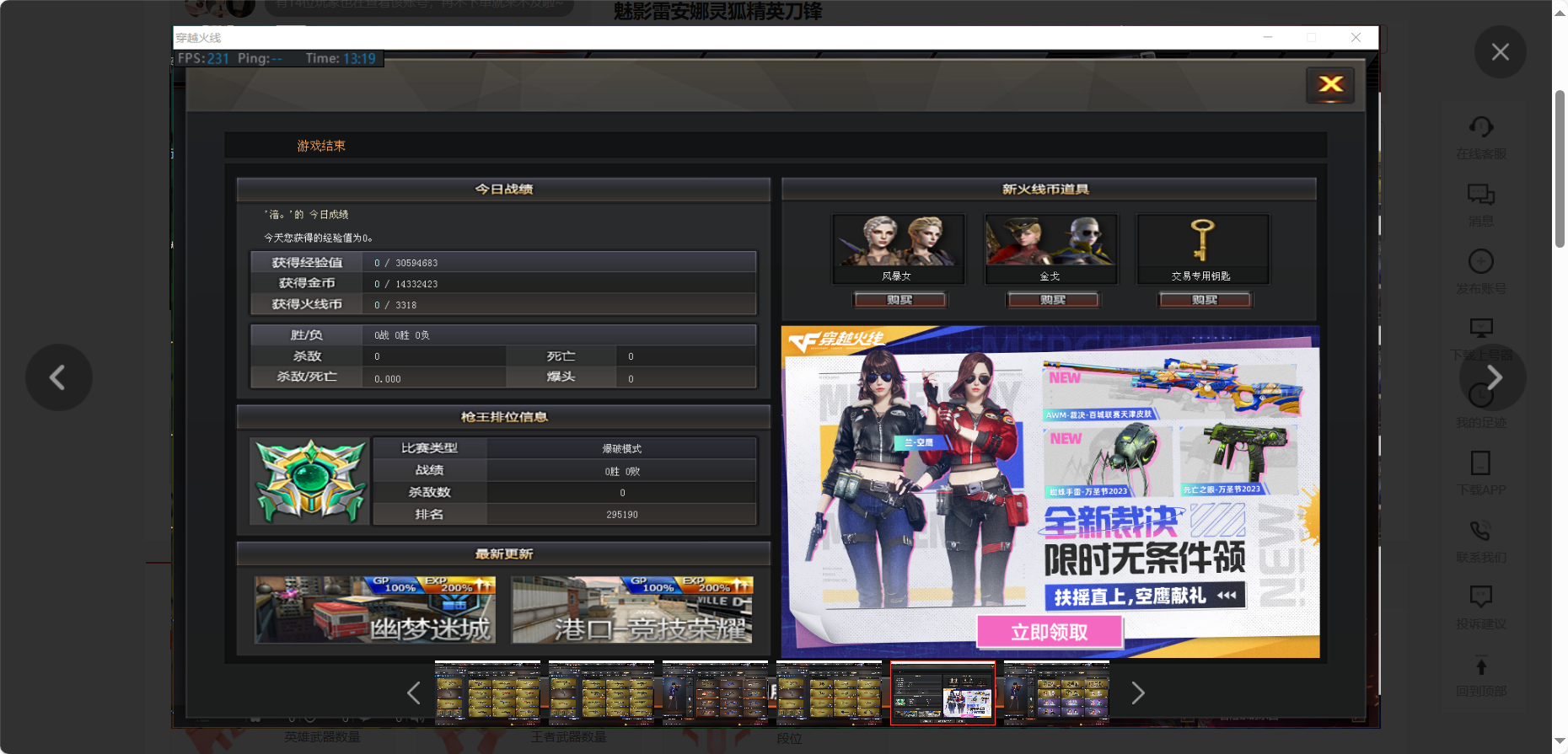
Task: Click the 今日战绩 section header
Action: [x=503, y=190]
